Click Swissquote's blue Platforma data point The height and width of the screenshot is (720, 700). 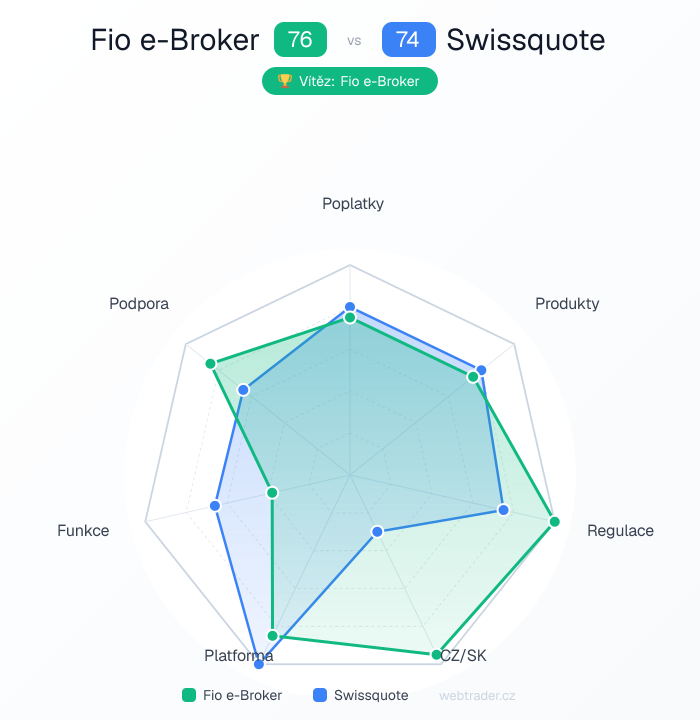click(x=260, y=662)
